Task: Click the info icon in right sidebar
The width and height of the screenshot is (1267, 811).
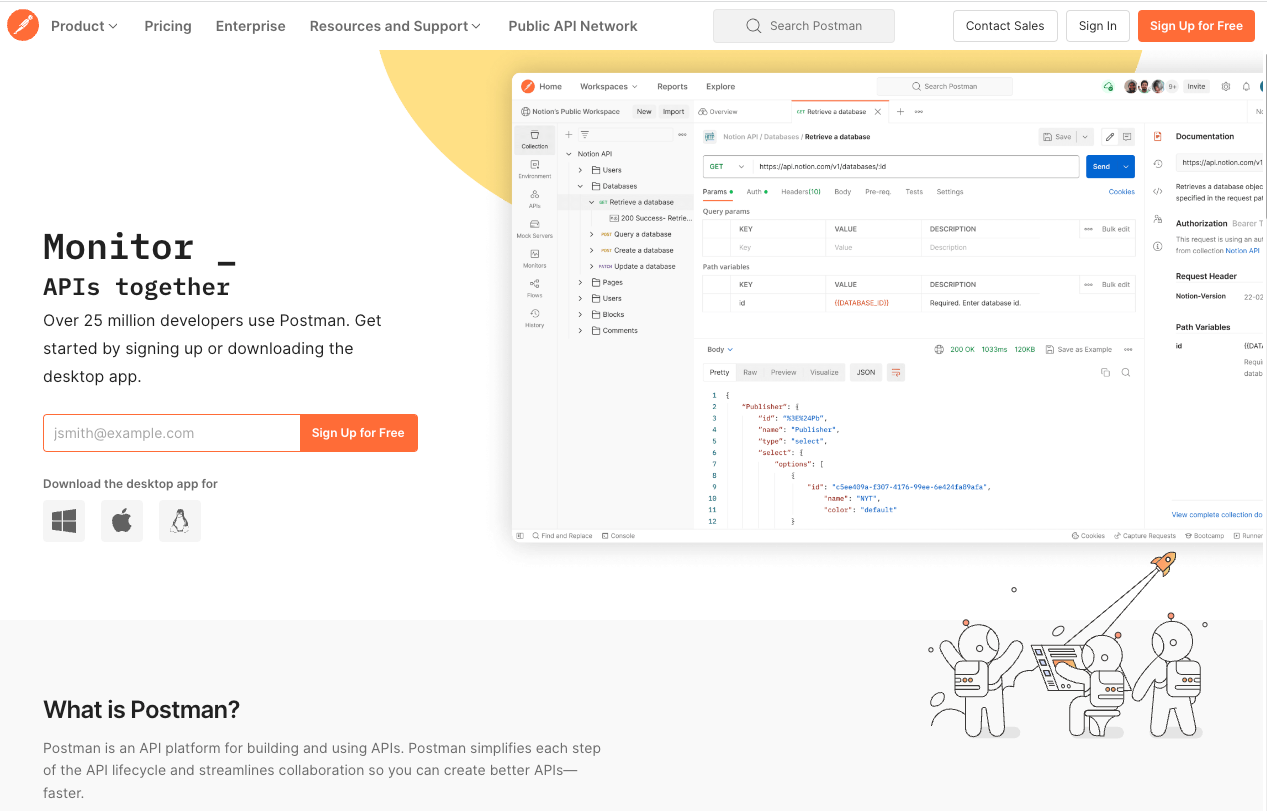Action: click(x=1158, y=246)
